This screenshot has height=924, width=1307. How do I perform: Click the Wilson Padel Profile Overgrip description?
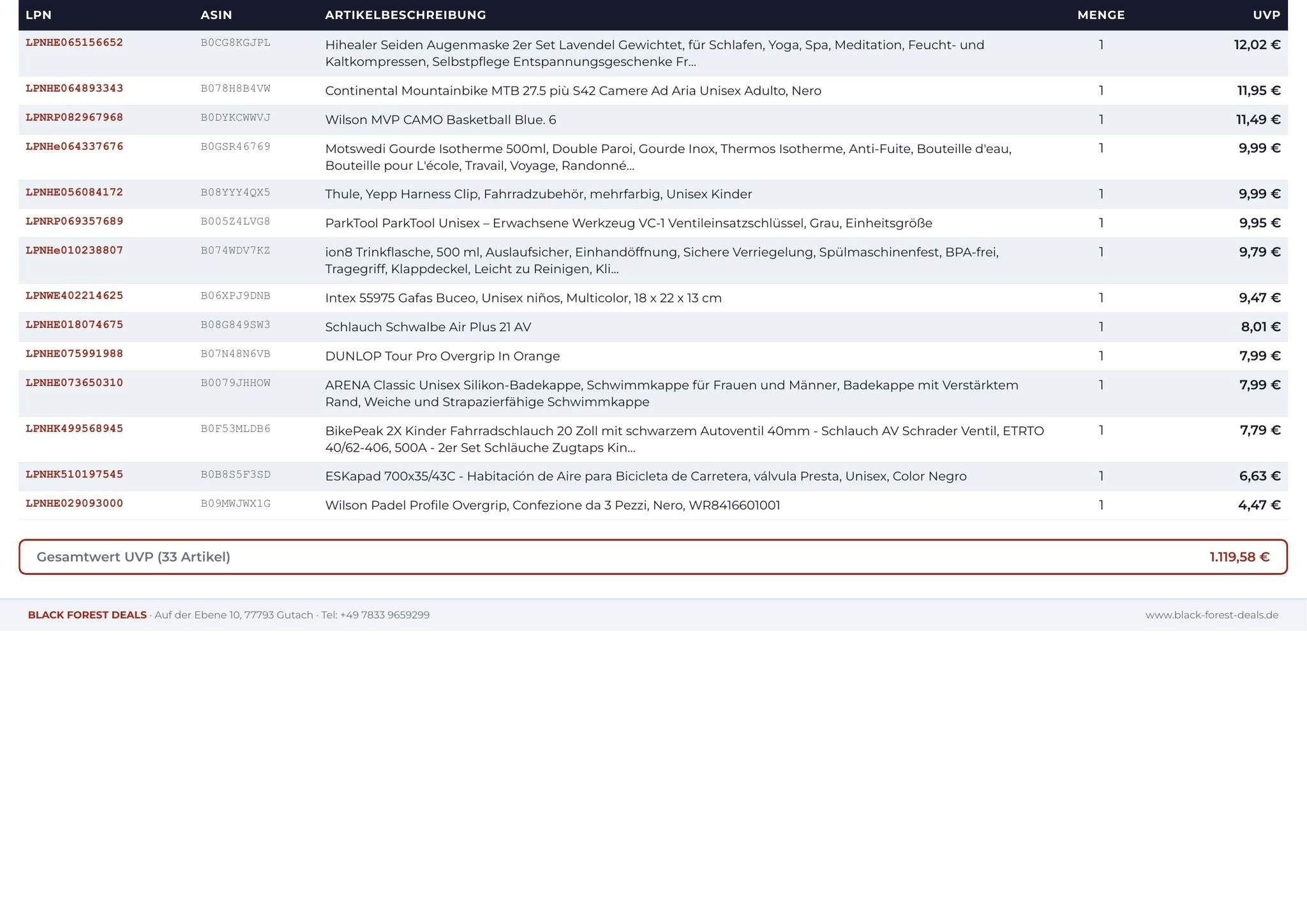coord(553,505)
